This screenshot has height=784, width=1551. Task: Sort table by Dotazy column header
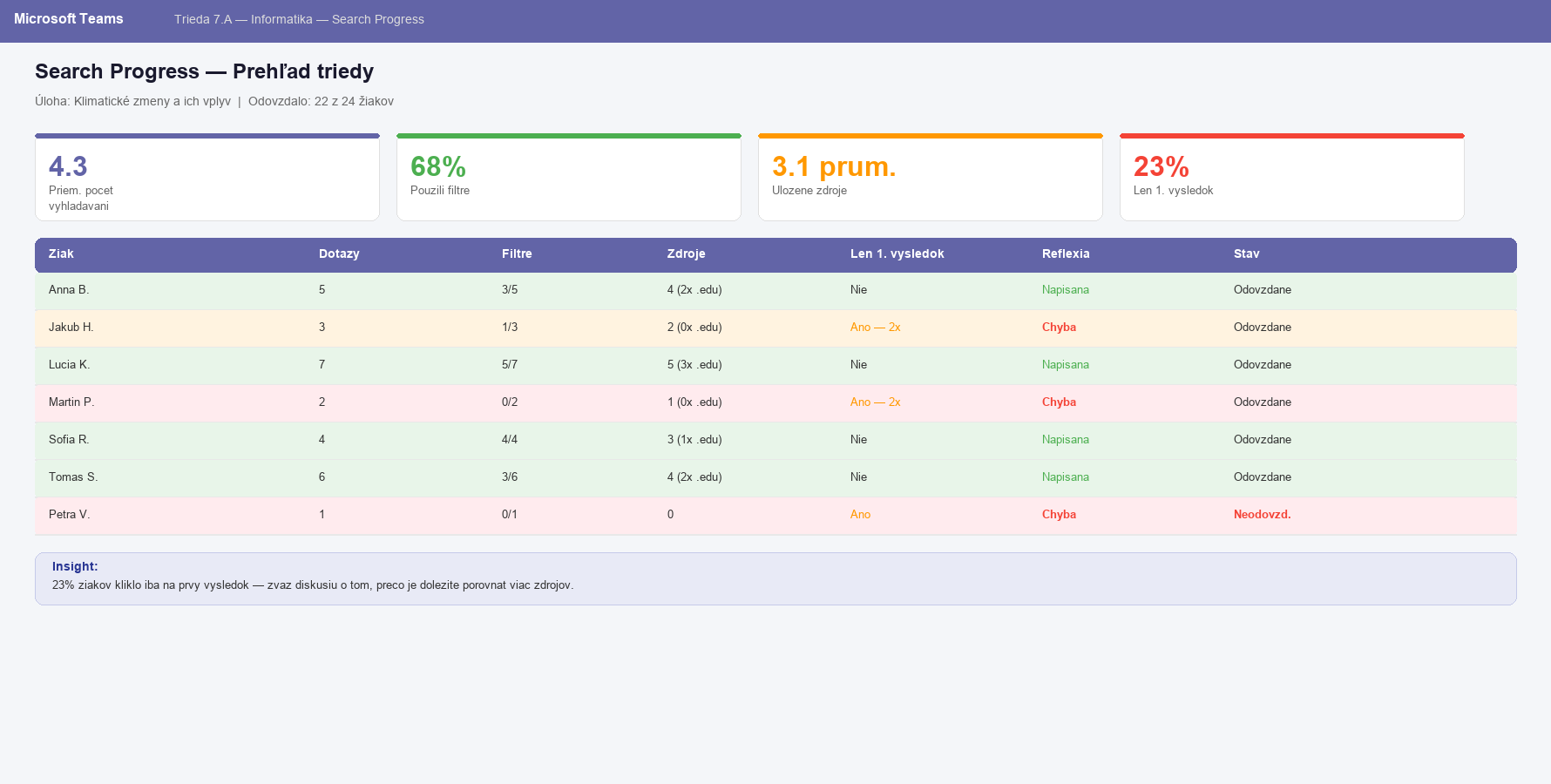pos(339,254)
